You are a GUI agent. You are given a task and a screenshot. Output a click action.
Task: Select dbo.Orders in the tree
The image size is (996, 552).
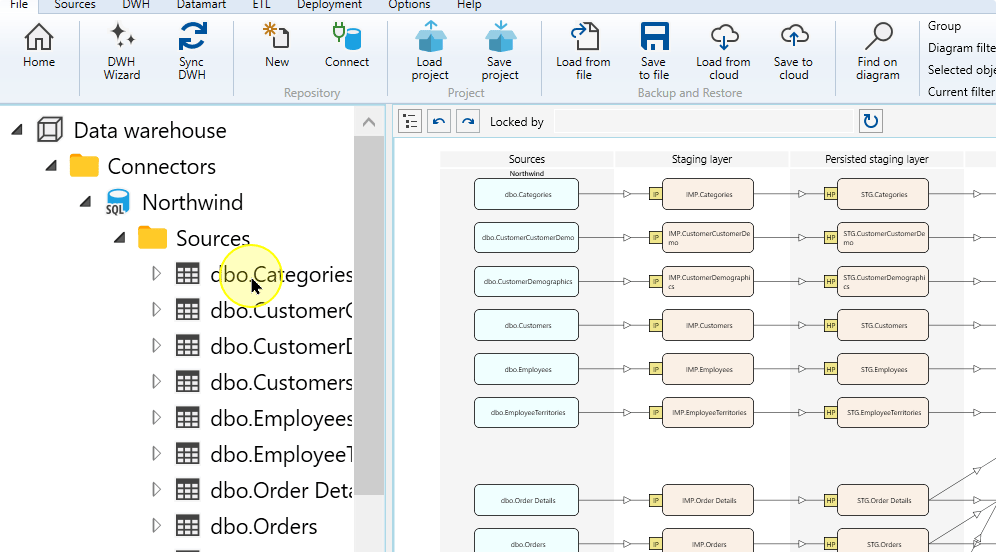click(264, 527)
